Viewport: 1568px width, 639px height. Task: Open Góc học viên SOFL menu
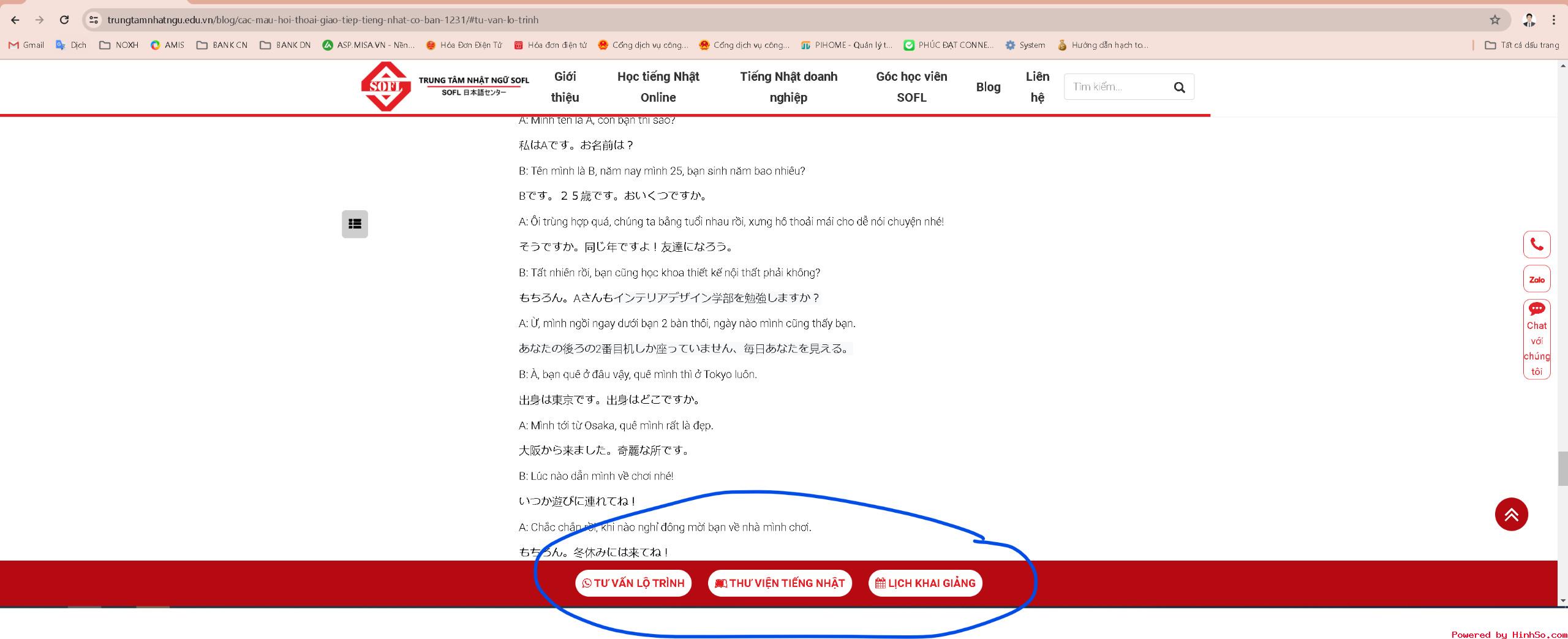point(911,86)
